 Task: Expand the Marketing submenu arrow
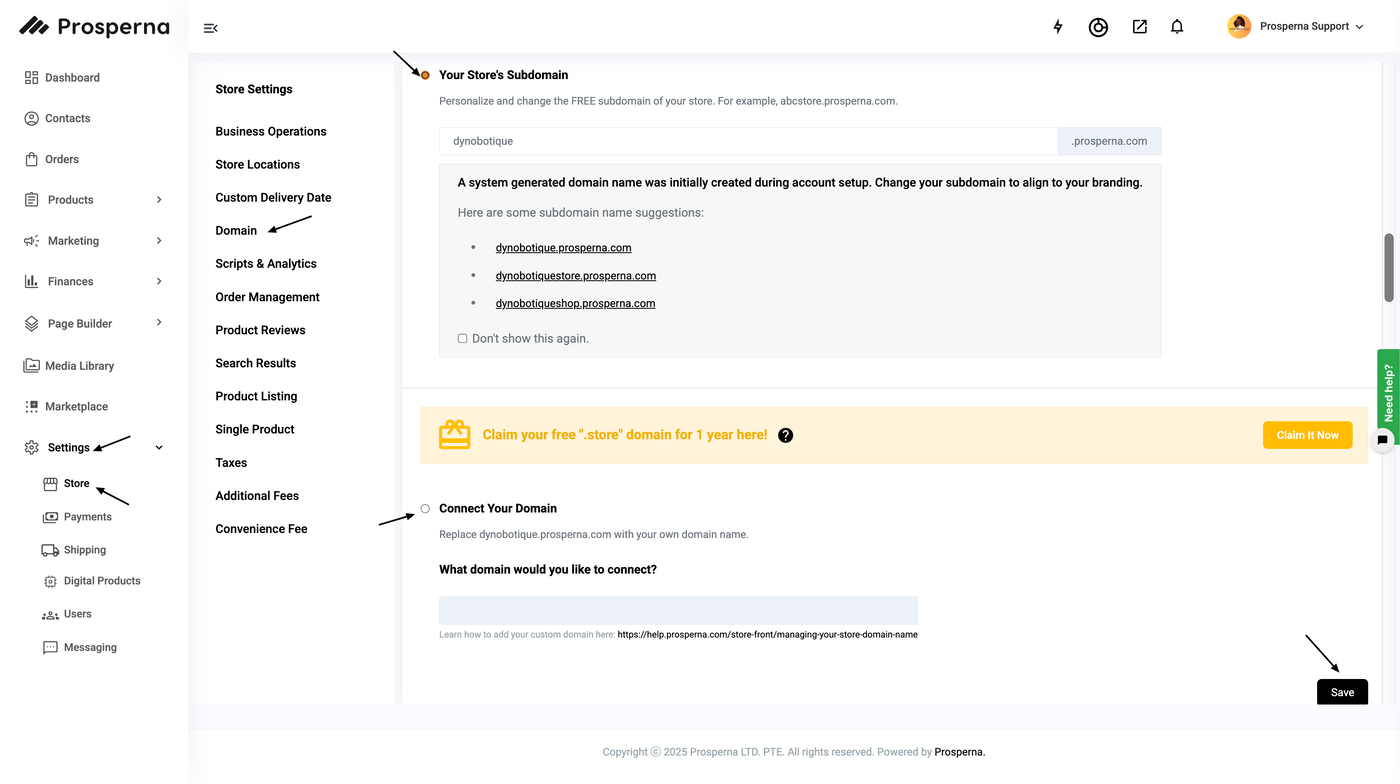pyautogui.click(x=159, y=241)
